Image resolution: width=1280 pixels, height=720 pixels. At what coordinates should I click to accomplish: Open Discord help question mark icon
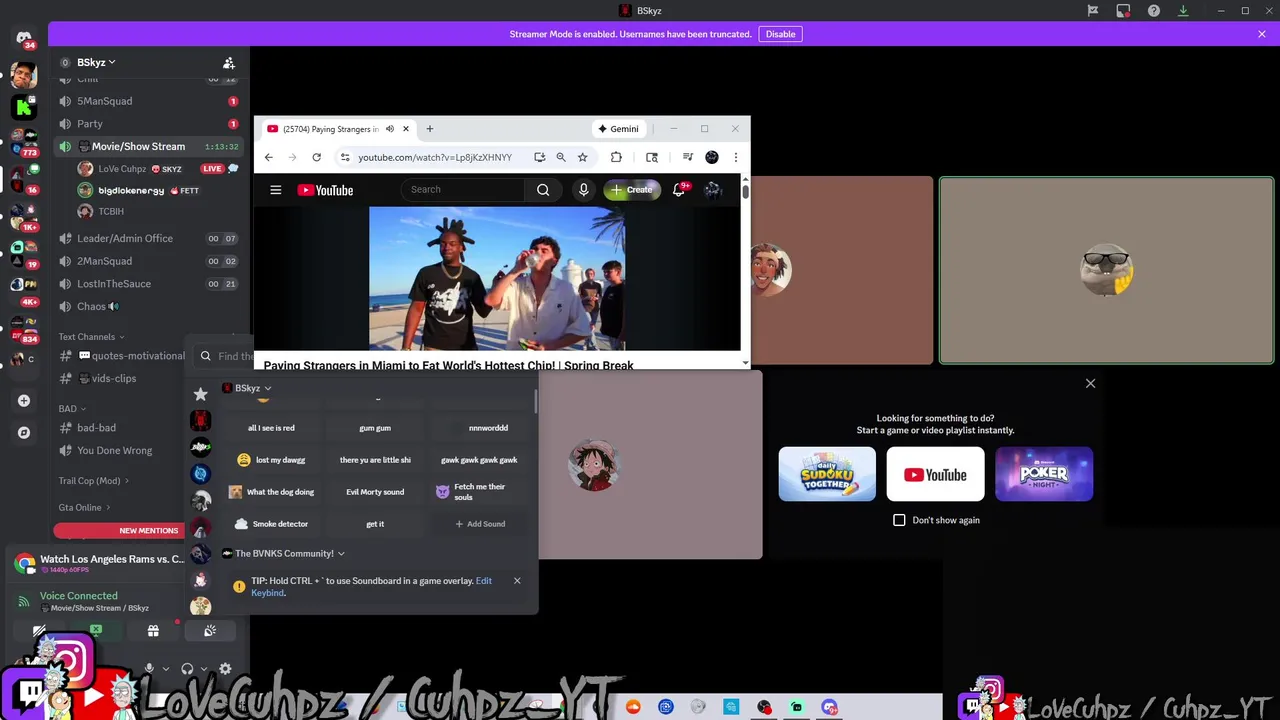point(1154,11)
